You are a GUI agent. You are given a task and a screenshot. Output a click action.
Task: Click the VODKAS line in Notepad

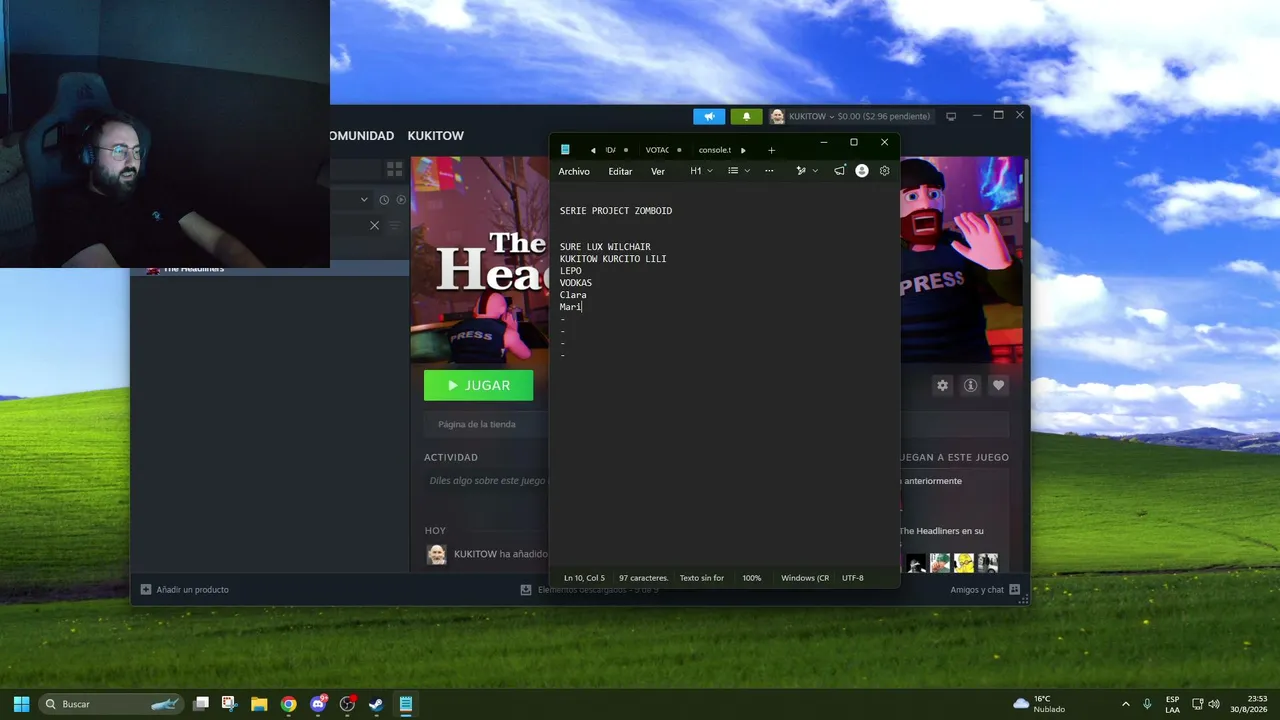pyautogui.click(x=576, y=283)
